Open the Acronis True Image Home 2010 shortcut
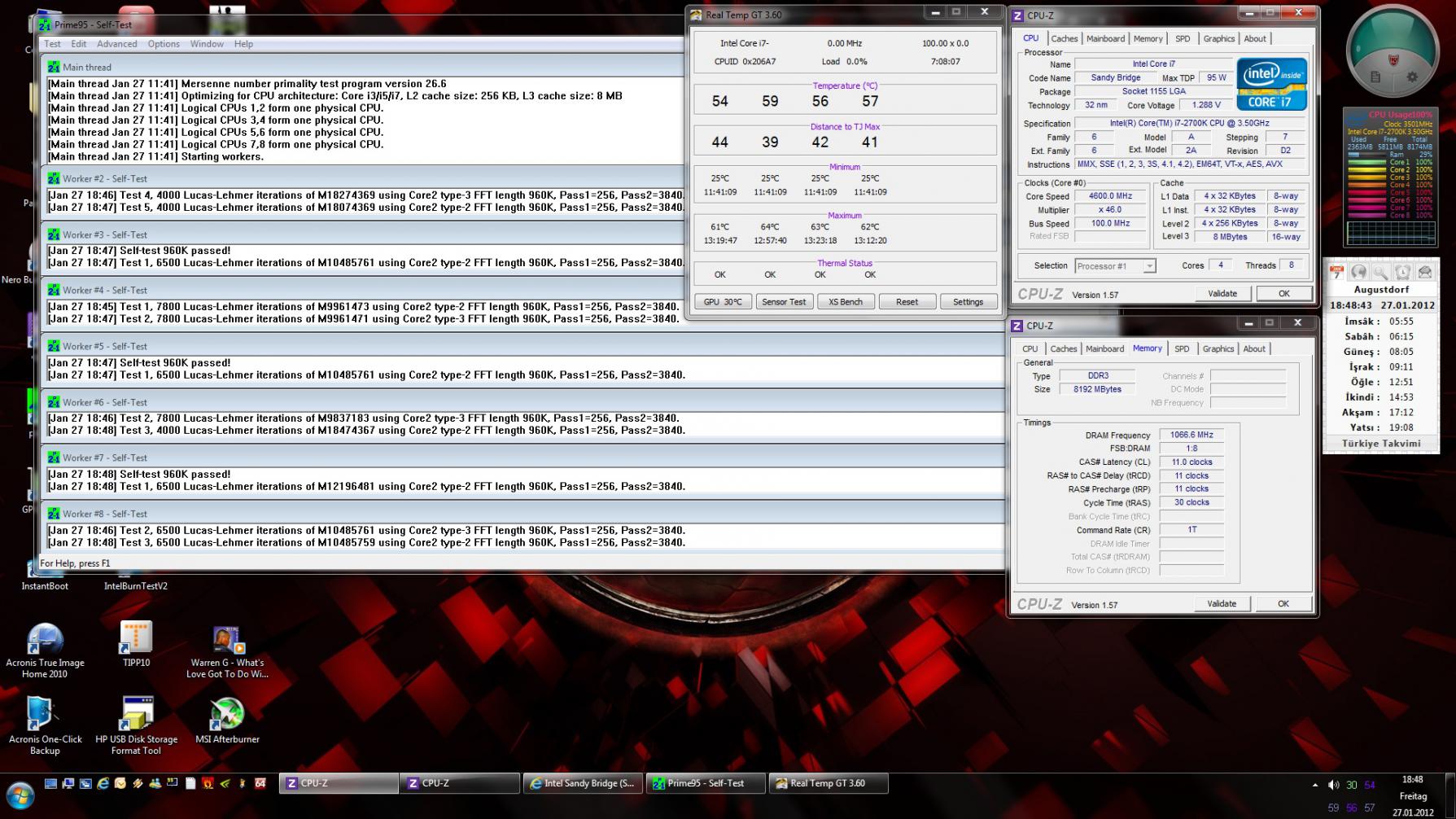 coord(45,650)
